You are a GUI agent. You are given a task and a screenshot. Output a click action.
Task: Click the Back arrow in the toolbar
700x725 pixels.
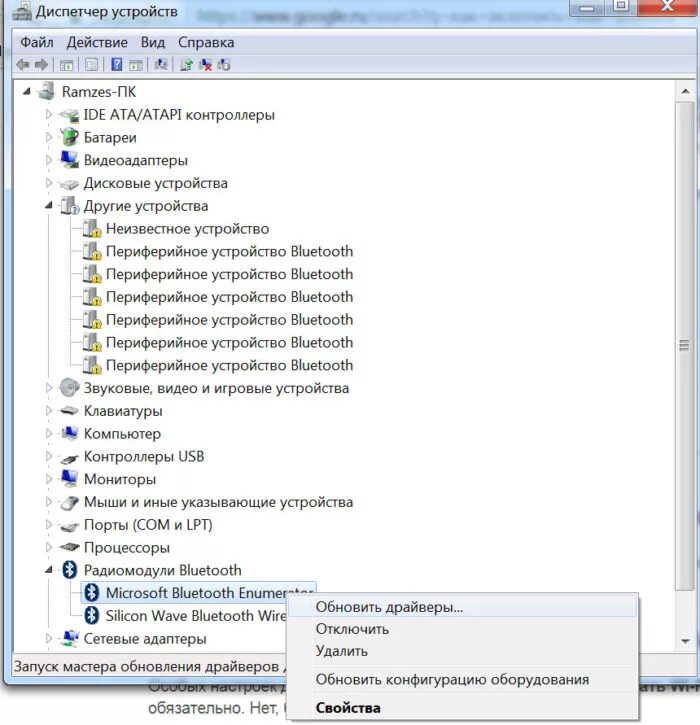click(x=23, y=65)
